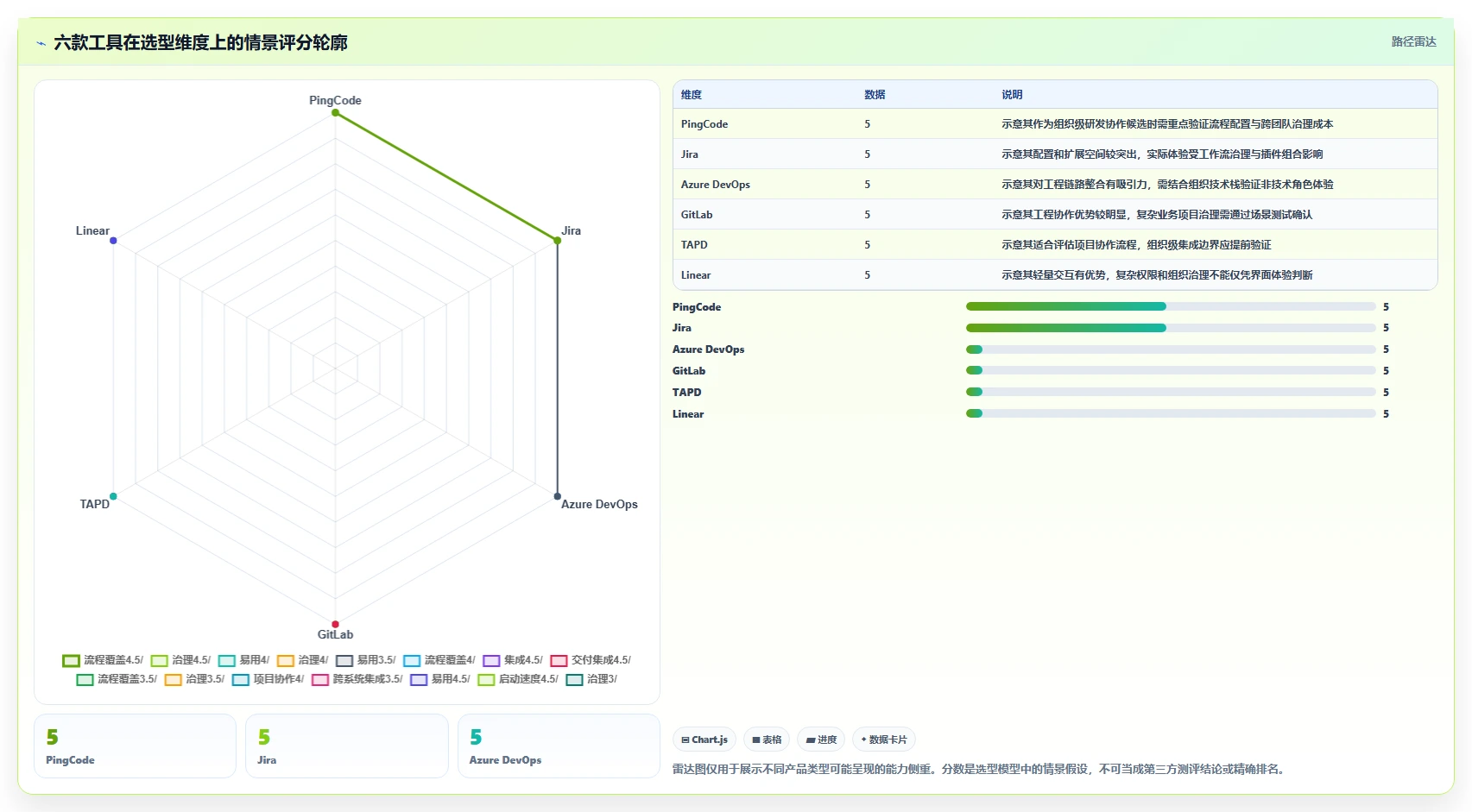Viewport: 1472px width, 812px height.
Task: Click the Linear progress bar
Action: coord(1171,413)
